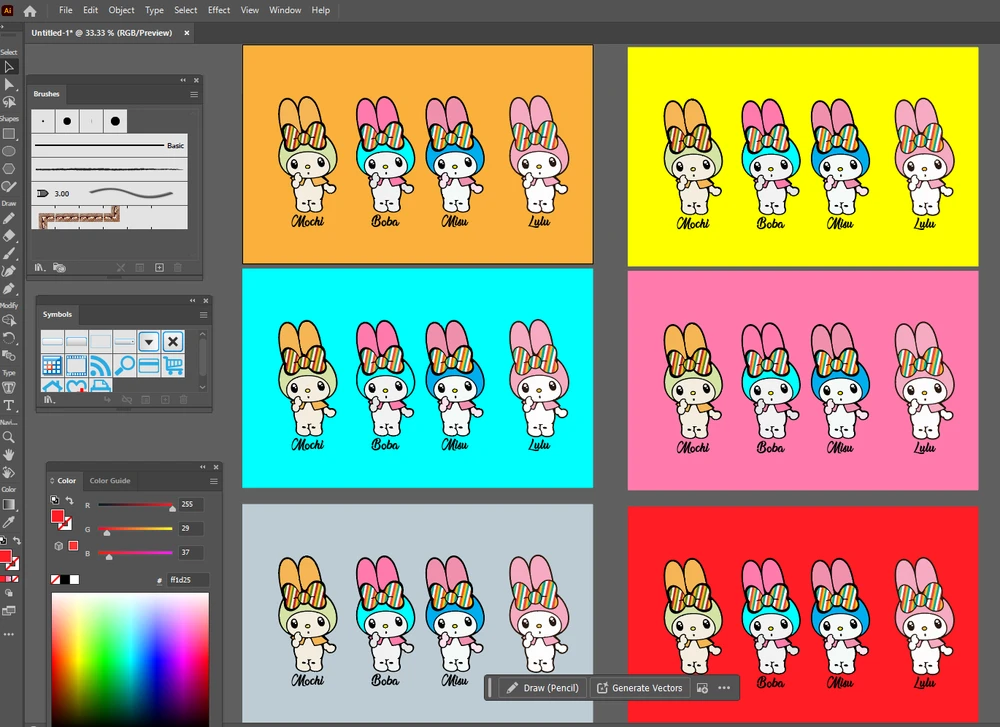Select the Paintbrush tool
Screen dimensions: 1000x727
[x=9, y=254]
